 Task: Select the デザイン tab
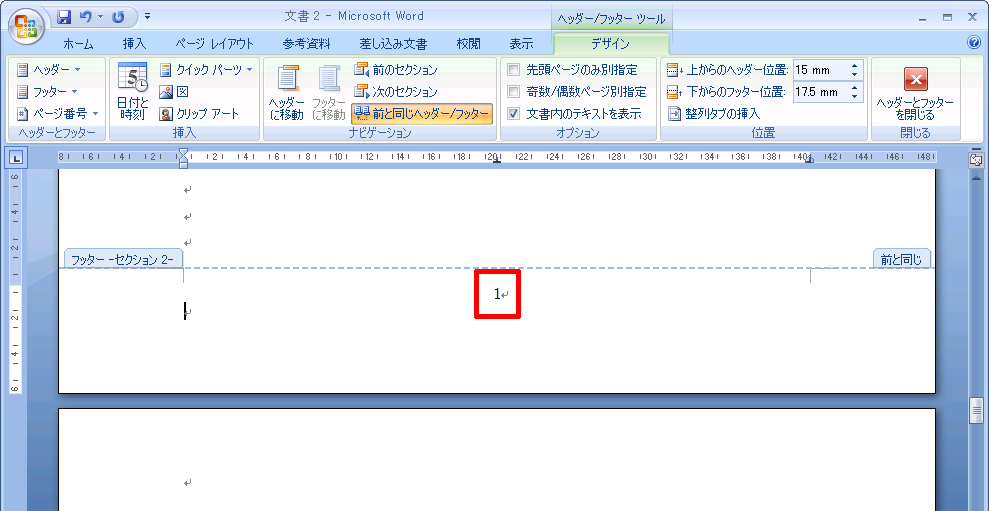click(610, 44)
